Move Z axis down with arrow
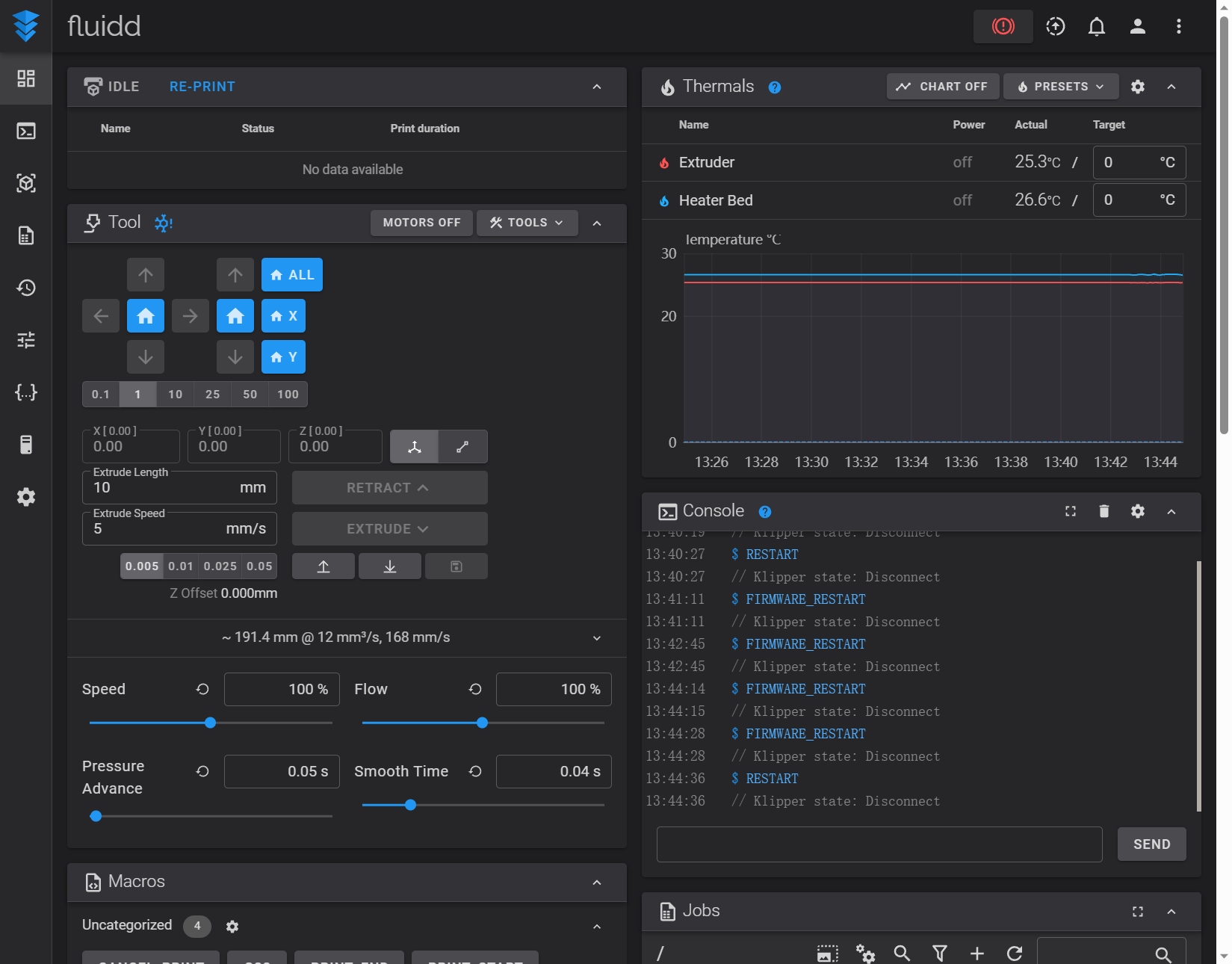Screen dimensions: 1232x964 coord(235,357)
